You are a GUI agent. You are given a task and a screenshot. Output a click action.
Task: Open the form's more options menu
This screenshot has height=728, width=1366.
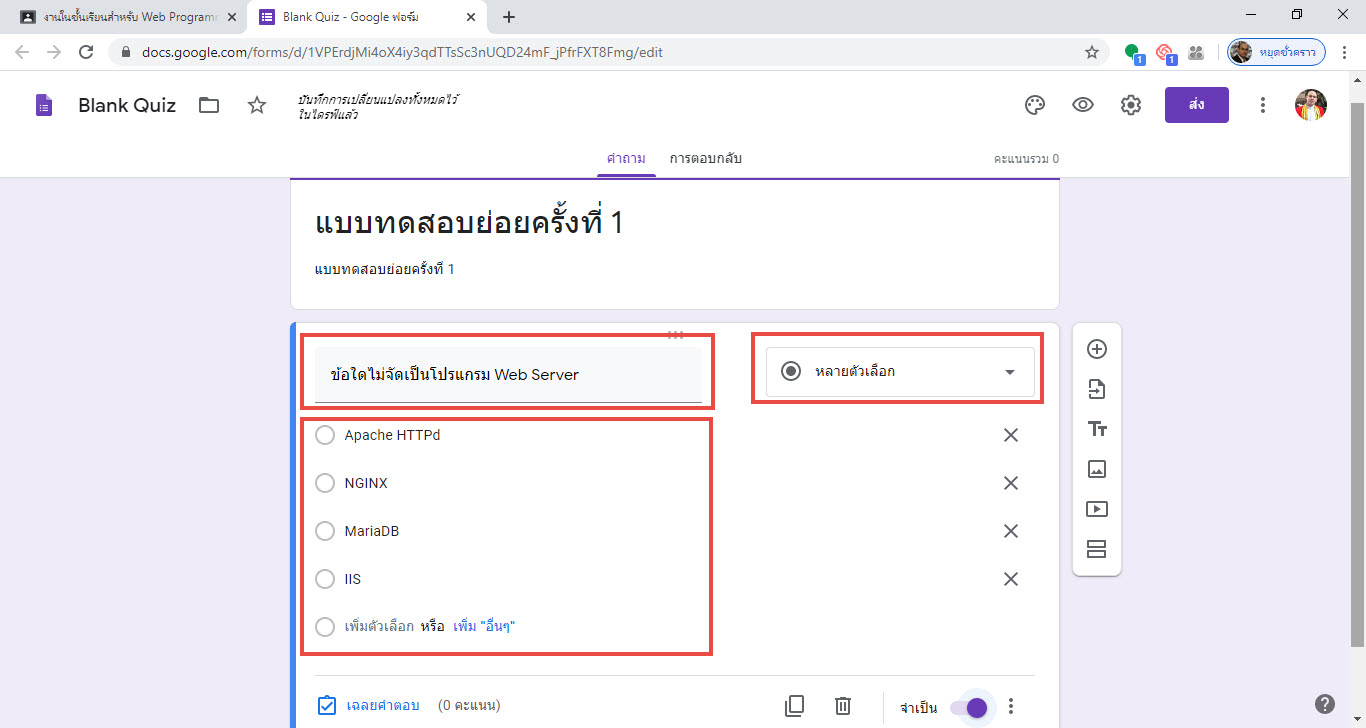pyautogui.click(x=1263, y=105)
